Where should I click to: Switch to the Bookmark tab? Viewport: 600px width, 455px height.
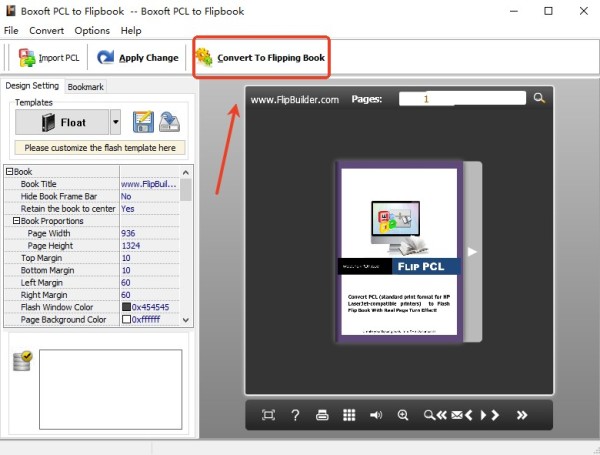coord(85,87)
